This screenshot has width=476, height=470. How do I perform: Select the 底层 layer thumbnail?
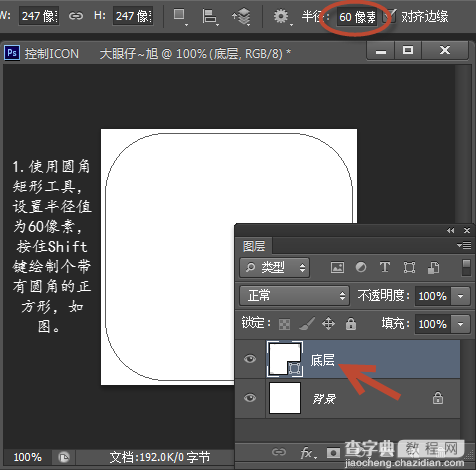(285, 359)
